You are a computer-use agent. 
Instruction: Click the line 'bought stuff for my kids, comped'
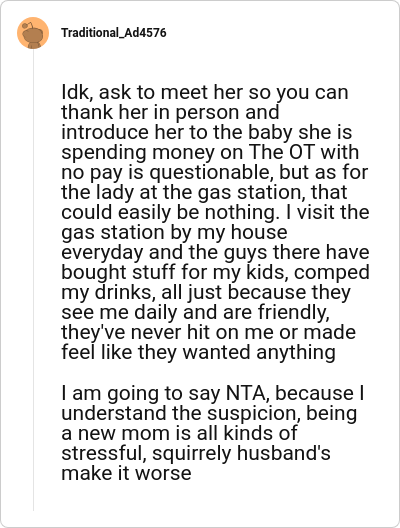(x=215, y=272)
